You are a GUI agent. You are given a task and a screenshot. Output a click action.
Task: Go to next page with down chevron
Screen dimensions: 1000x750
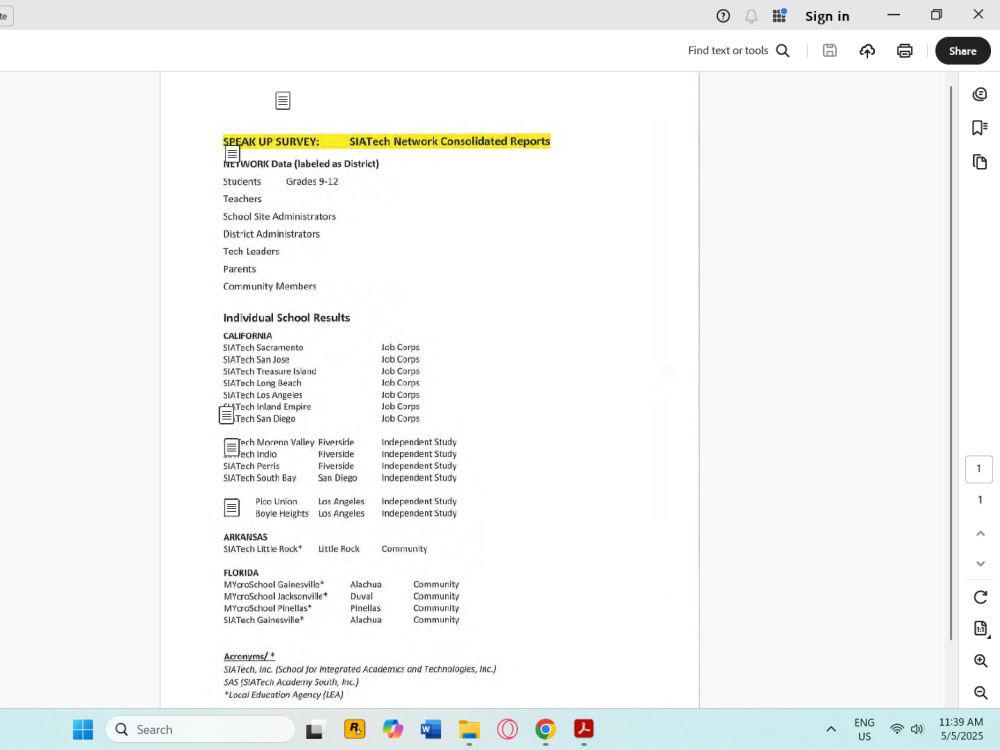(980, 564)
